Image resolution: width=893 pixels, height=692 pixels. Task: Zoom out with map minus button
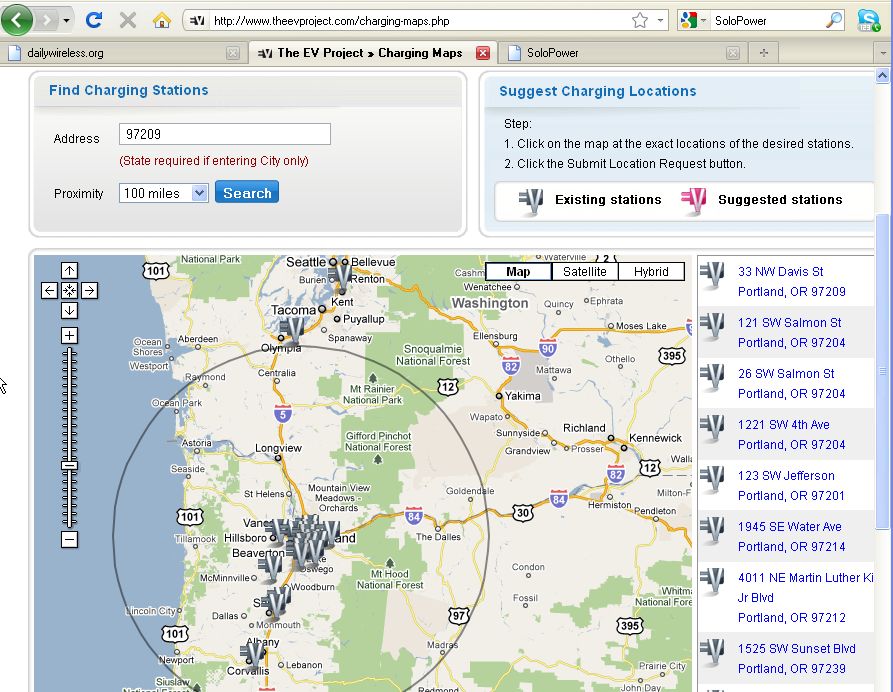pos(69,540)
